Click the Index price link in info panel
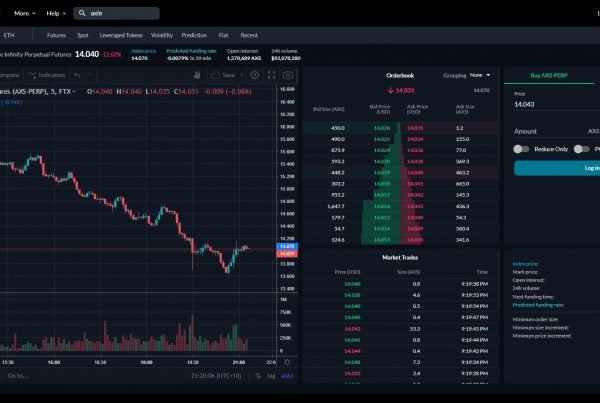Image resolution: width=600 pixels, height=403 pixels. (x=525, y=264)
